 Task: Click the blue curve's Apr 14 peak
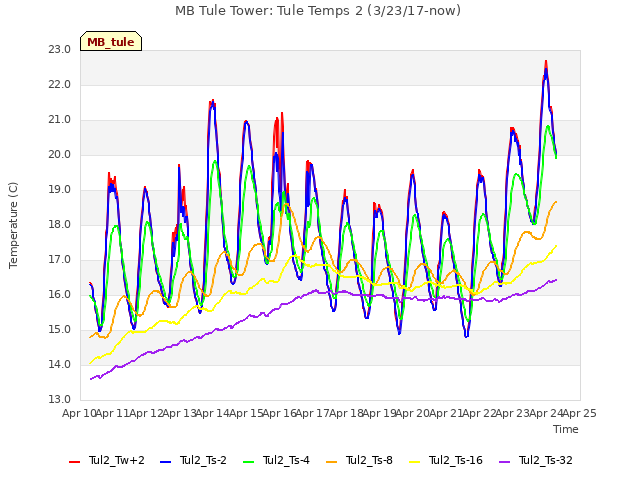[x=213, y=104]
